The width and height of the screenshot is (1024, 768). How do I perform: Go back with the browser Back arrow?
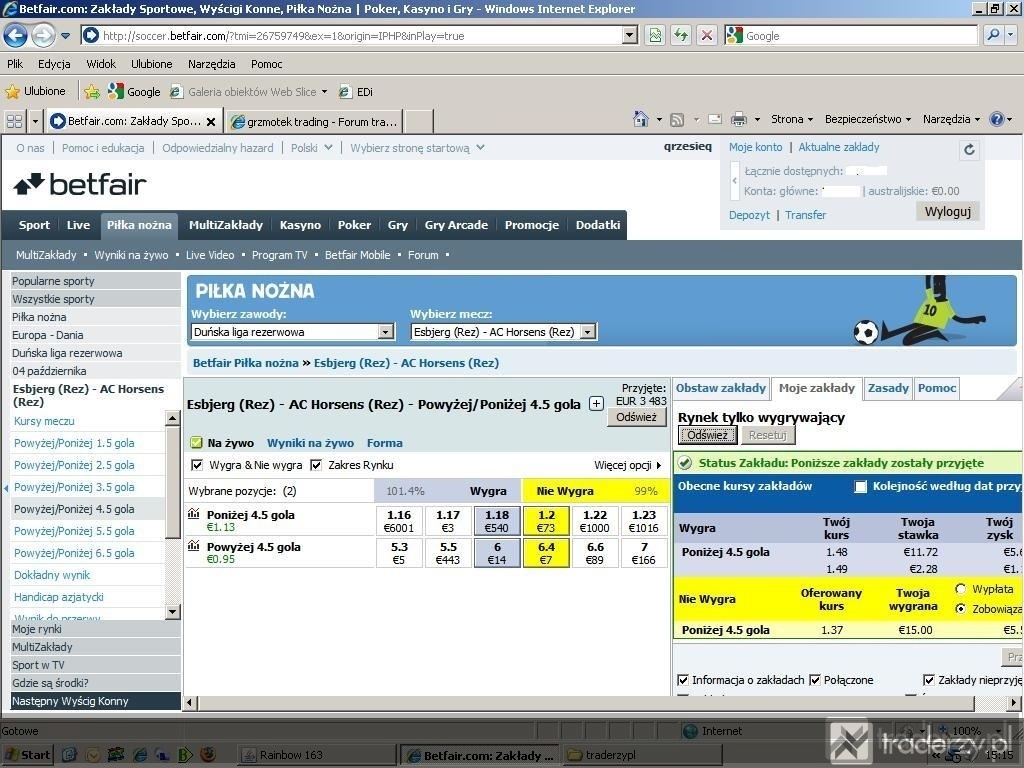(16, 35)
